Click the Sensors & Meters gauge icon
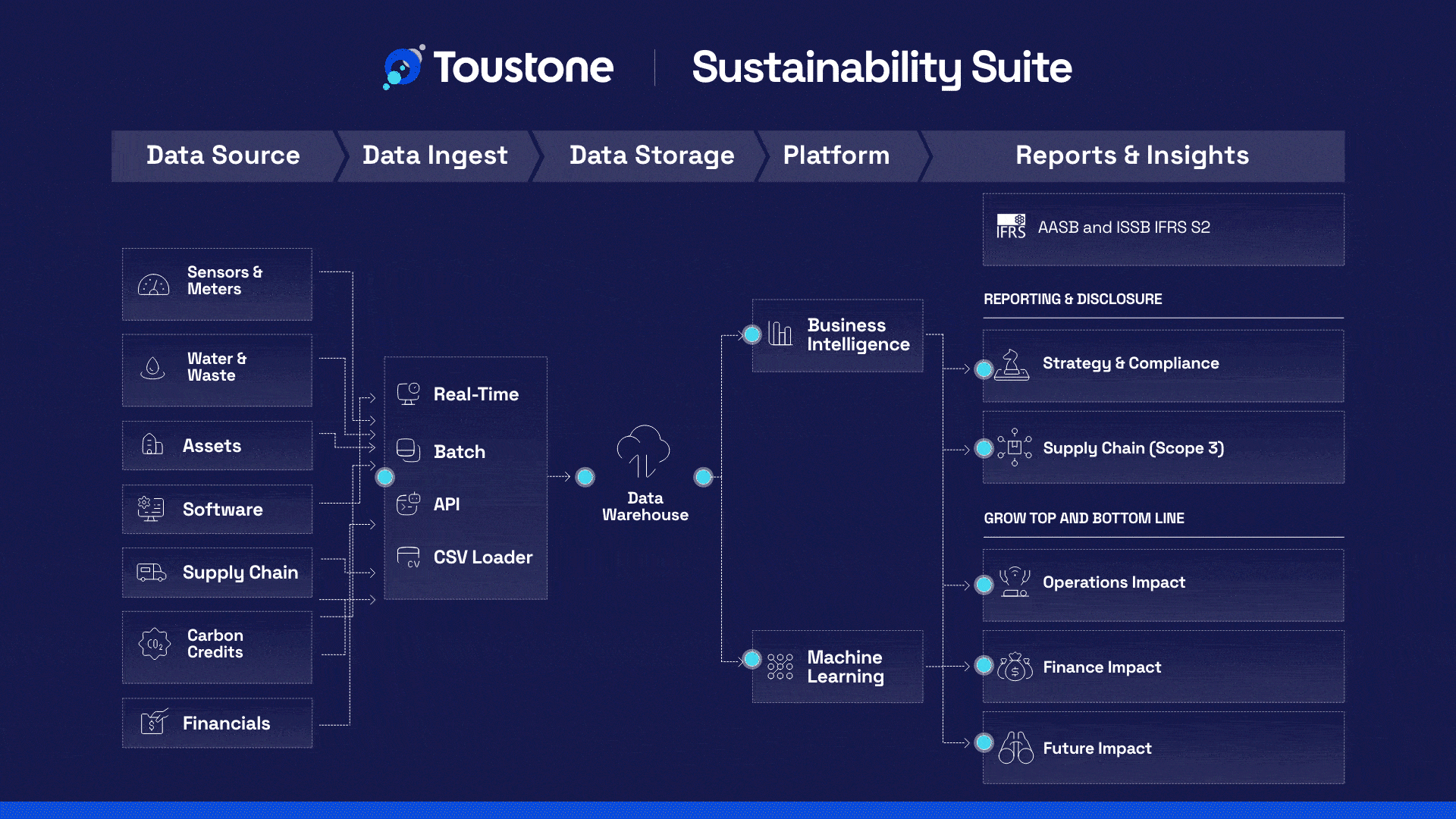 pos(153,285)
